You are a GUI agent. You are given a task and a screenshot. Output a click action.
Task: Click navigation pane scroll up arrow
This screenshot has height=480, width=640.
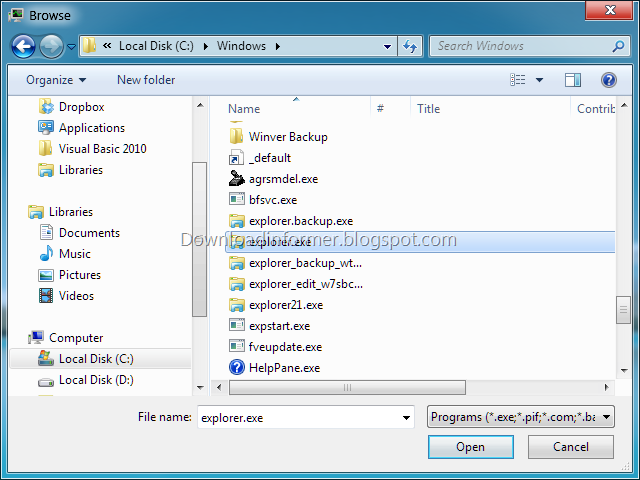(x=200, y=105)
